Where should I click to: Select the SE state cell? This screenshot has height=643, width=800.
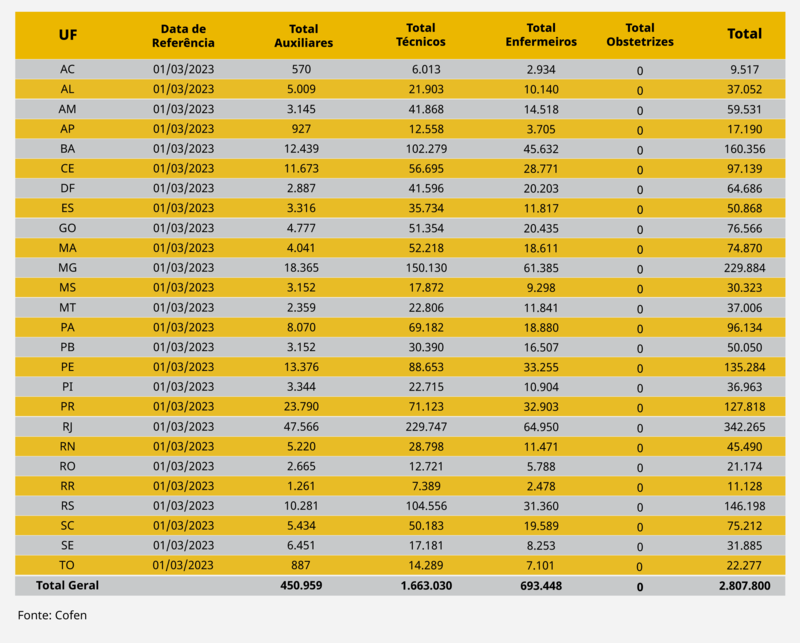click(67, 546)
